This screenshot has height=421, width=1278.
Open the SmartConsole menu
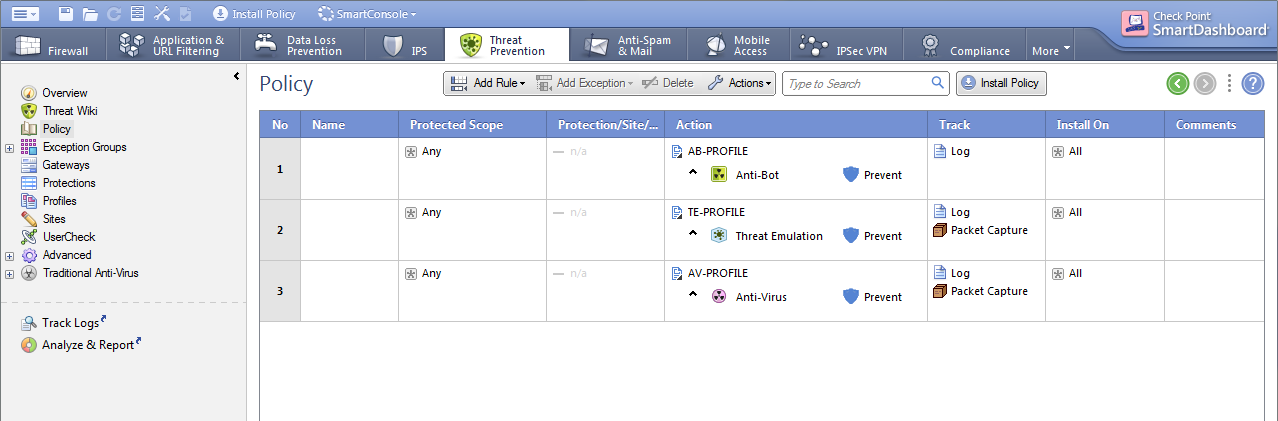click(366, 14)
